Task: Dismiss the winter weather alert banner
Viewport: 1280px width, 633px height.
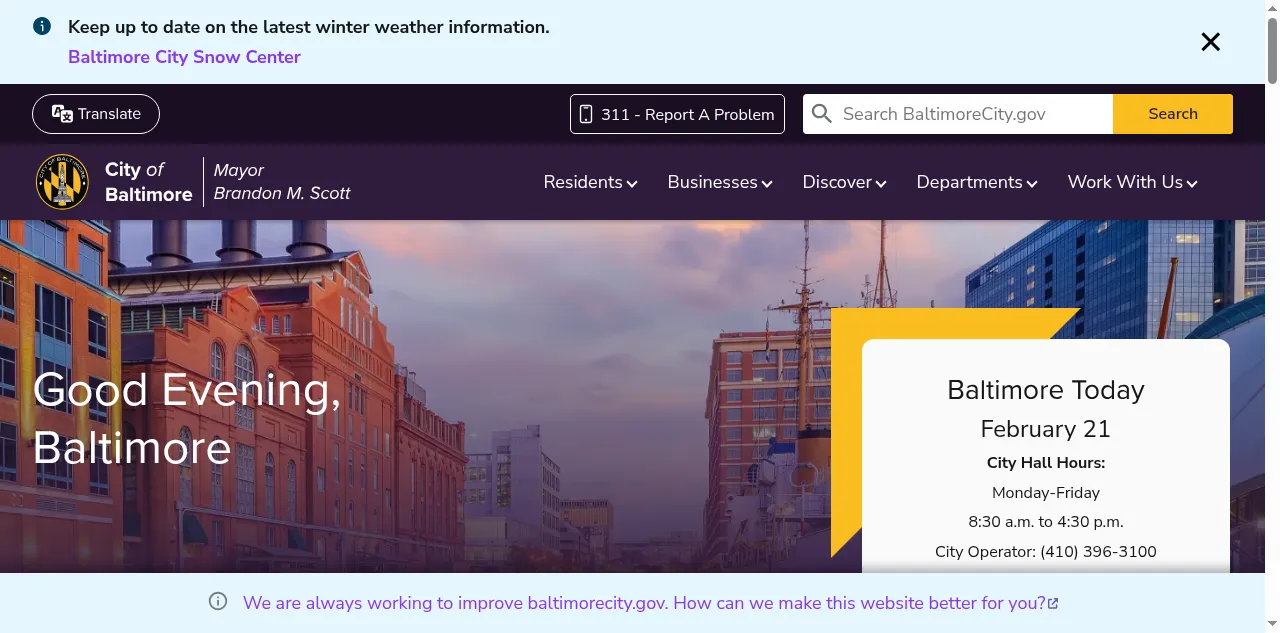Action: 1210,42
